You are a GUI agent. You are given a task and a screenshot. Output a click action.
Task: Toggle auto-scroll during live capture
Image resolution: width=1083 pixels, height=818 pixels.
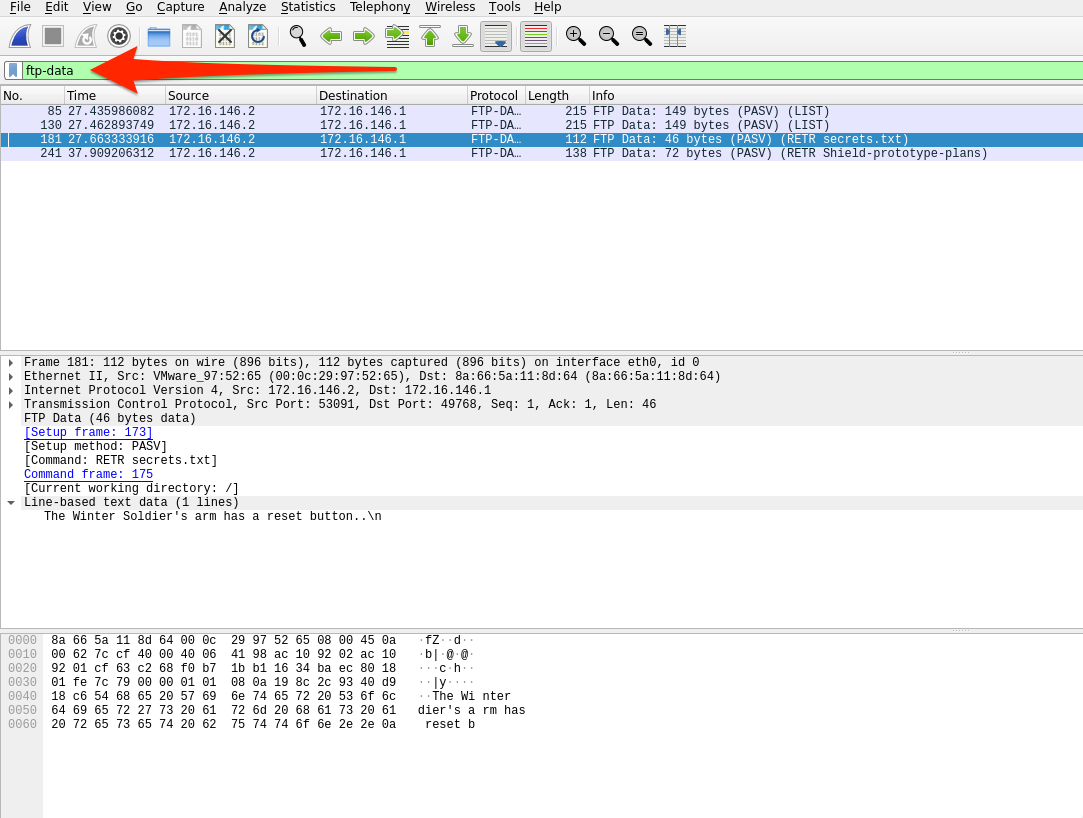(x=495, y=37)
